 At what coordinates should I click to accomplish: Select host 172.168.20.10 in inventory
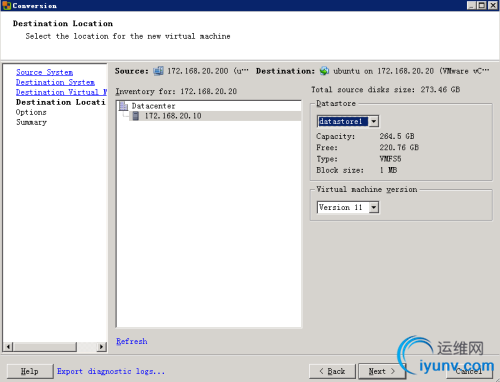tap(173, 116)
